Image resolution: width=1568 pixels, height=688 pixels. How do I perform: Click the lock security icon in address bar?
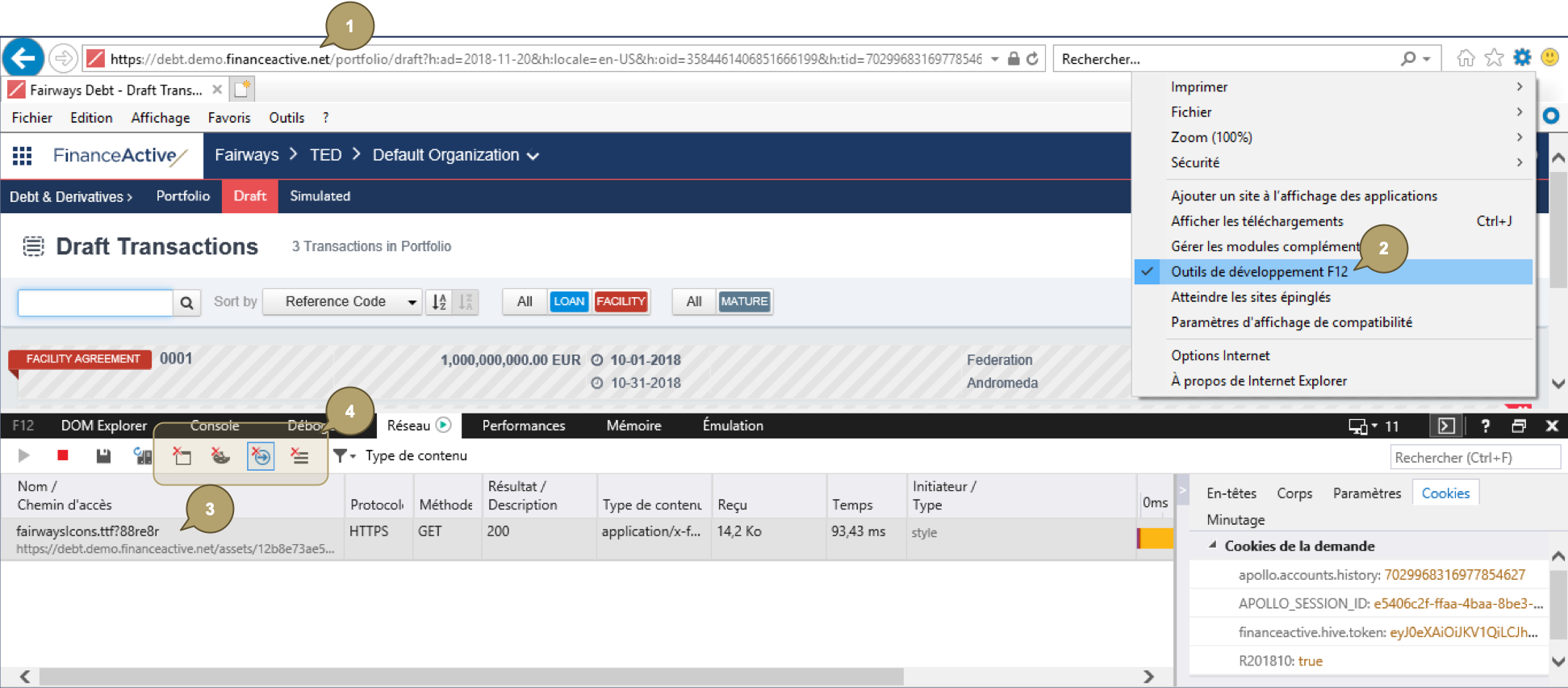point(1014,58)
